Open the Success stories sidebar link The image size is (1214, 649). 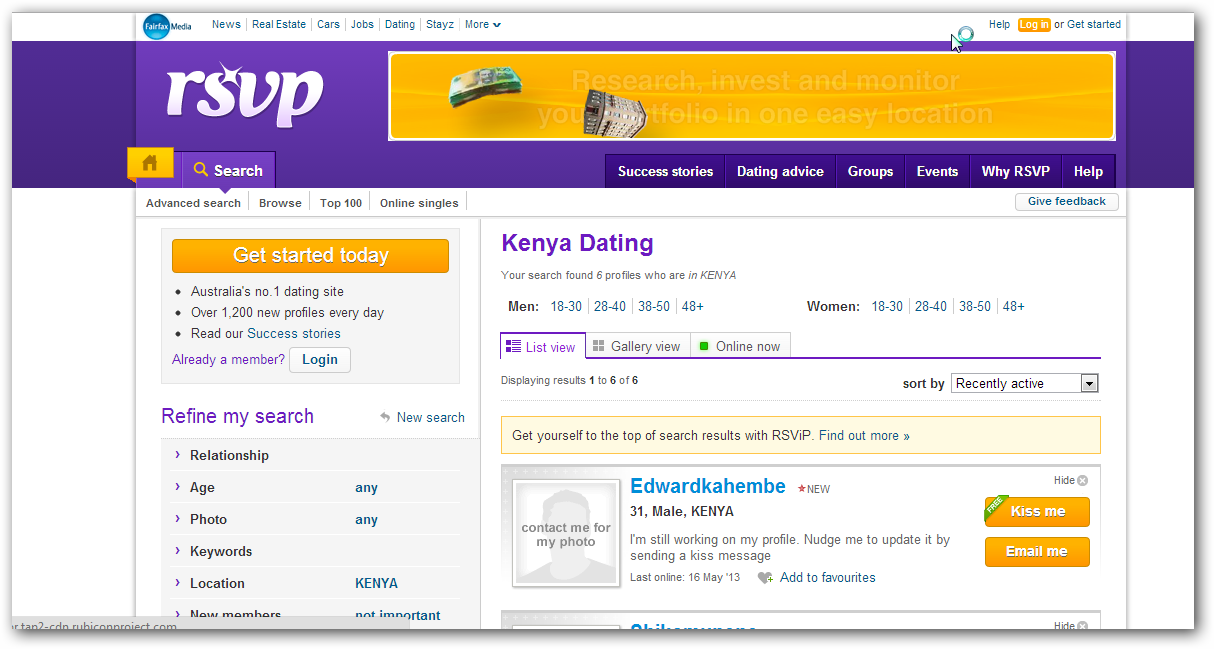click(294, 334)
